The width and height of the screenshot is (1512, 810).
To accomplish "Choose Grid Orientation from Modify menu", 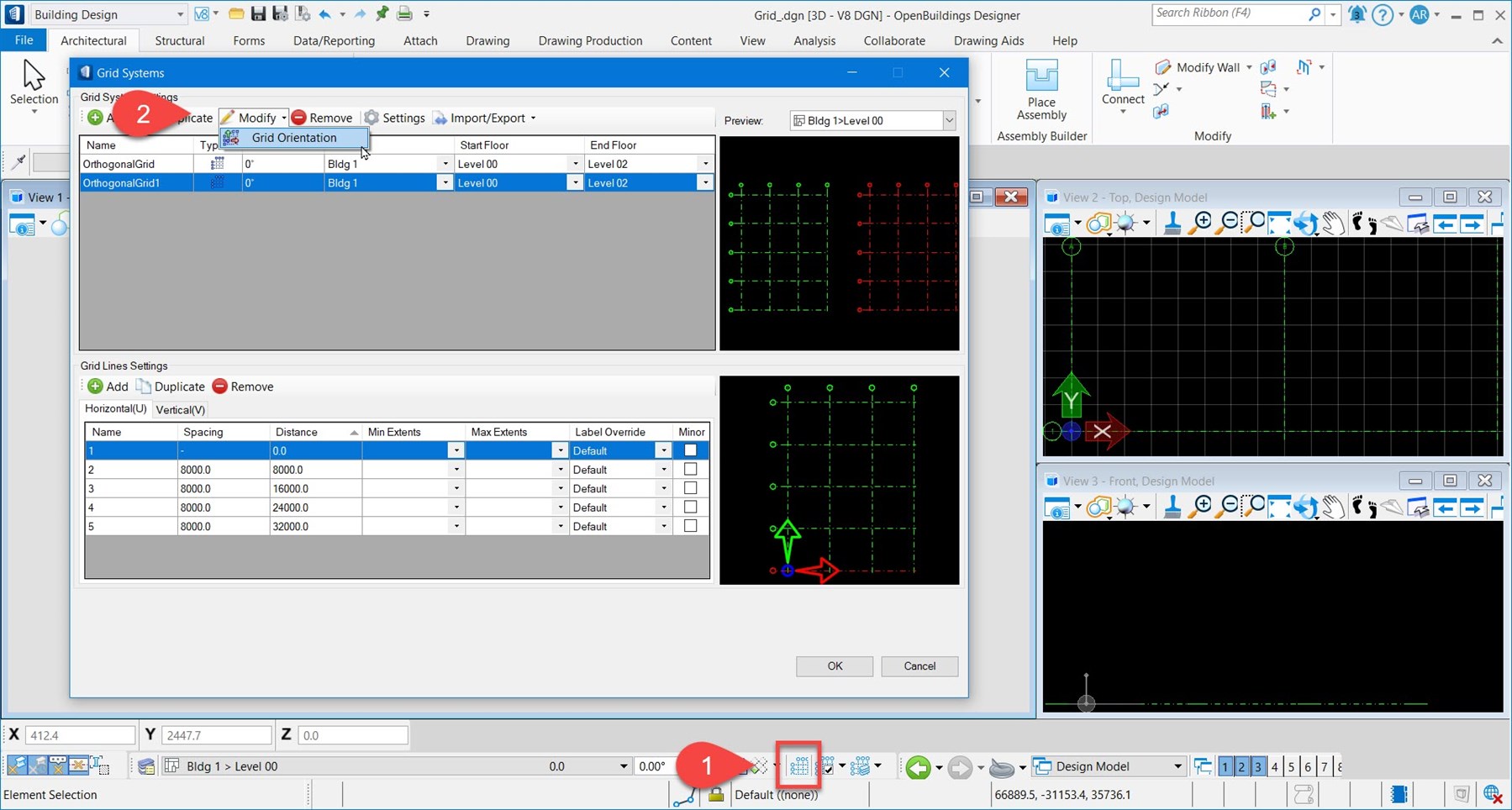I will coord(293,138).
